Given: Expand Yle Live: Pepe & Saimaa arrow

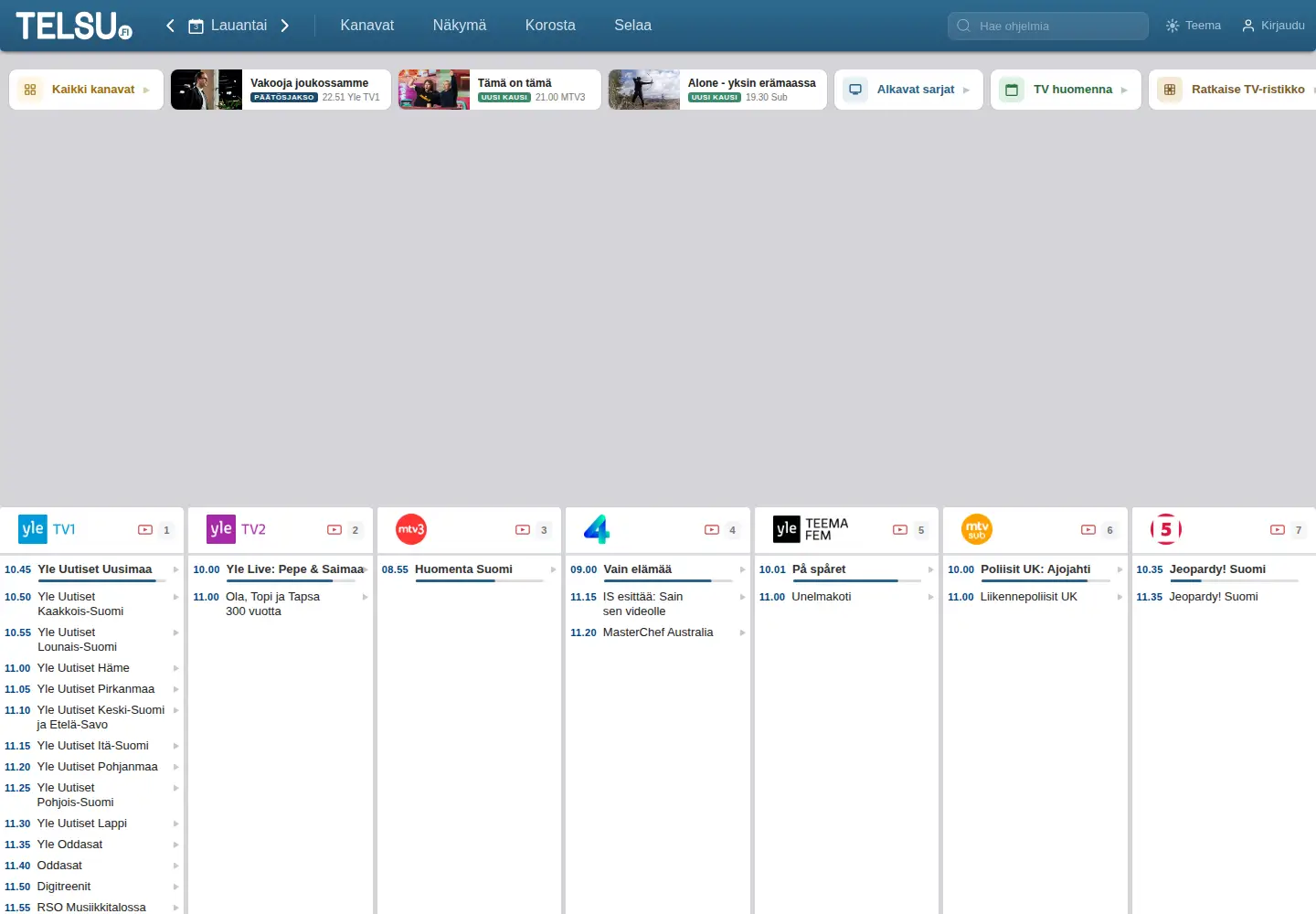Looking at the screenshot, I should click(x=365, y=569).
